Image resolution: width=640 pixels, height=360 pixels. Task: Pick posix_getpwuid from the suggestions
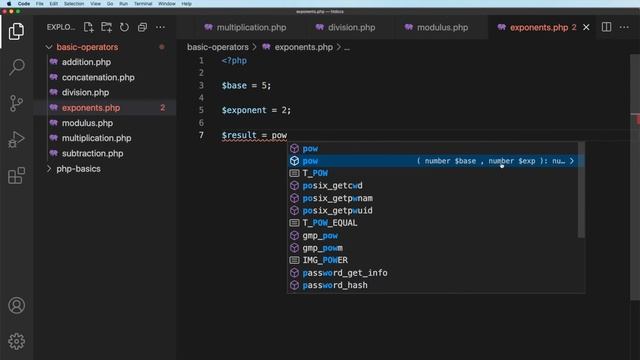[x=433, y=211]
